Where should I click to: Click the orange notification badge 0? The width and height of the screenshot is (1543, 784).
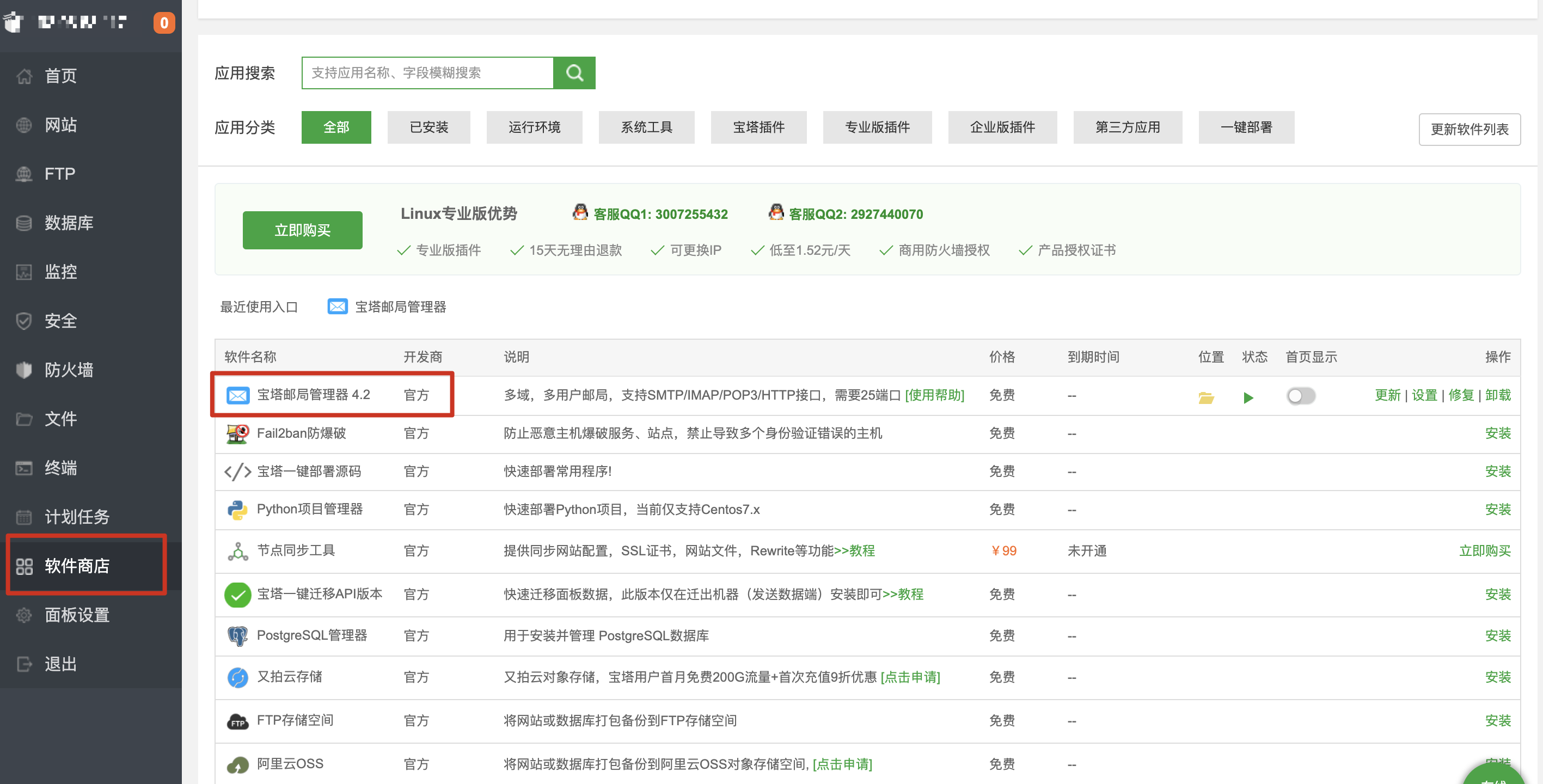[163, 23]
